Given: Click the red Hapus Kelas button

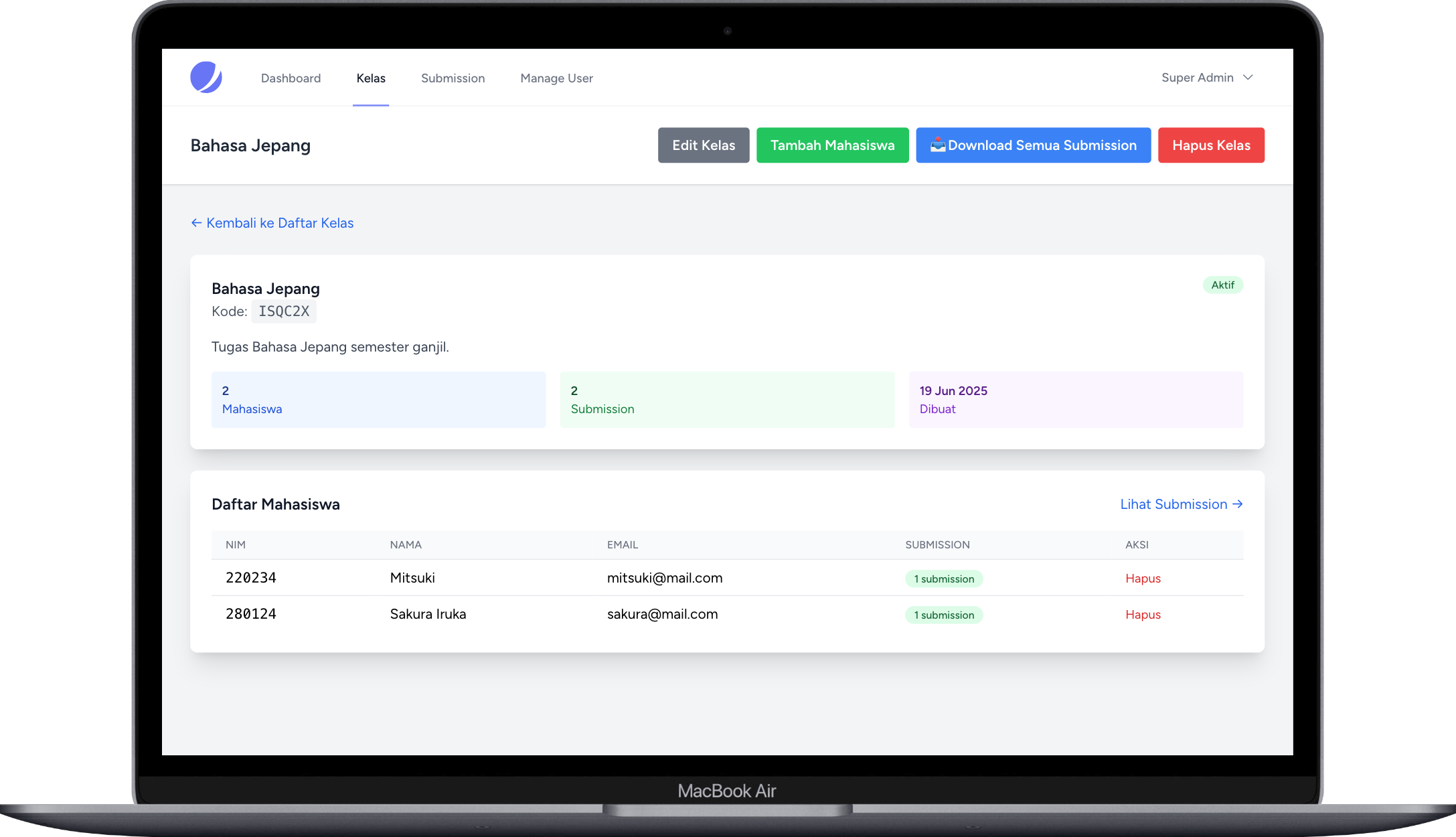Looking at the screenshot, I should point(1210,145).
